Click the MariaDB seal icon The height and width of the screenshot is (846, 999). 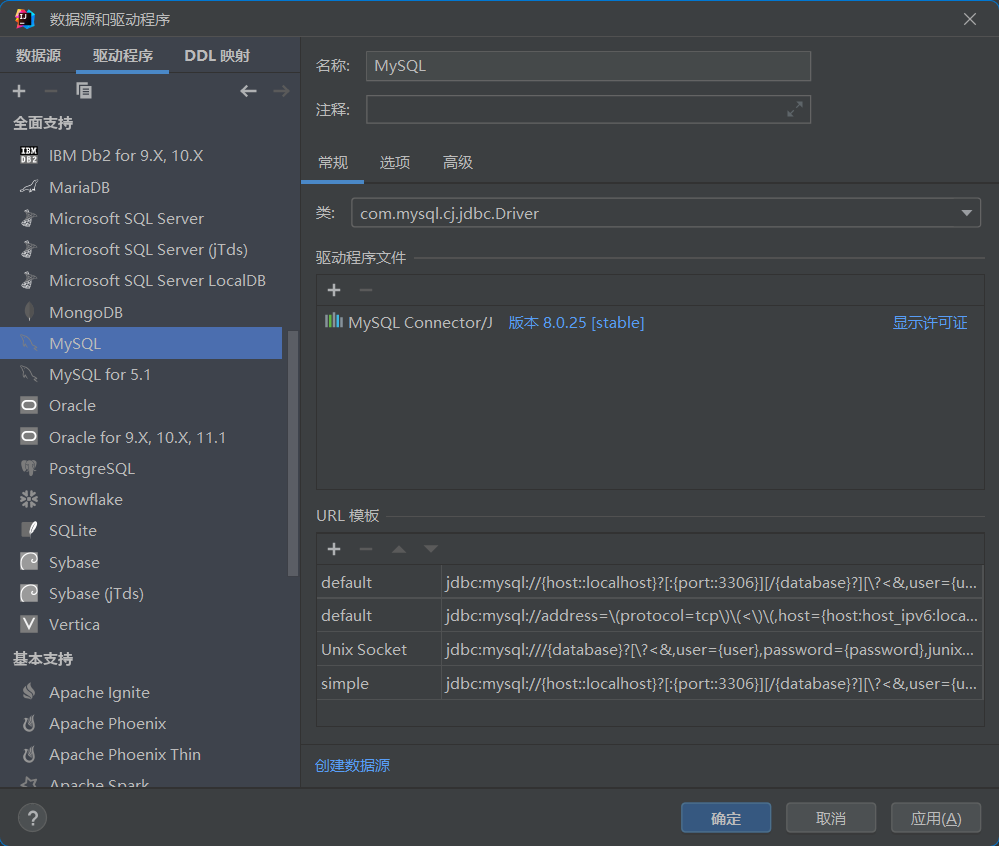tap(29, 187)
